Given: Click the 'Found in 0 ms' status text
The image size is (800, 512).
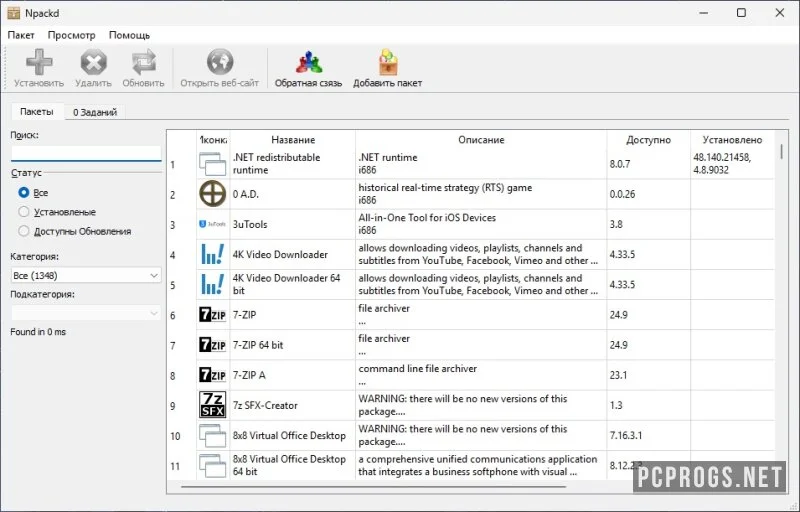Looking at the screenshot, I should [x=38, y=332].
